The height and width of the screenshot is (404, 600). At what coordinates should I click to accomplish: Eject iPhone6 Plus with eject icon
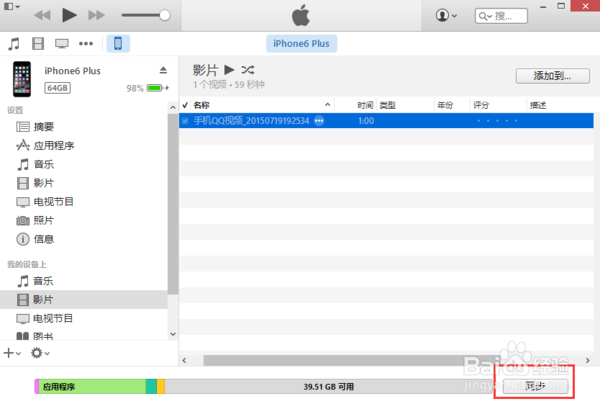[x=163, y=70]
